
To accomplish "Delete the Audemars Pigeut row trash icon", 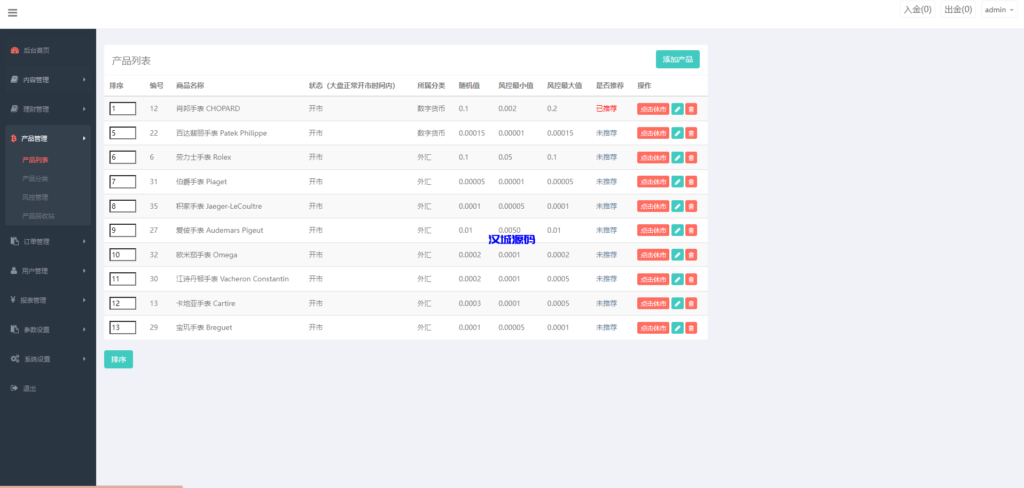I will coord(692,230).
